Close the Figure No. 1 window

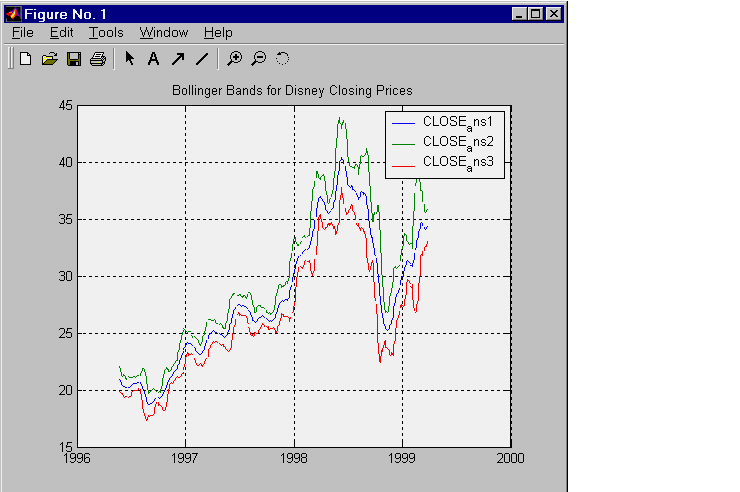coord(554,14)
